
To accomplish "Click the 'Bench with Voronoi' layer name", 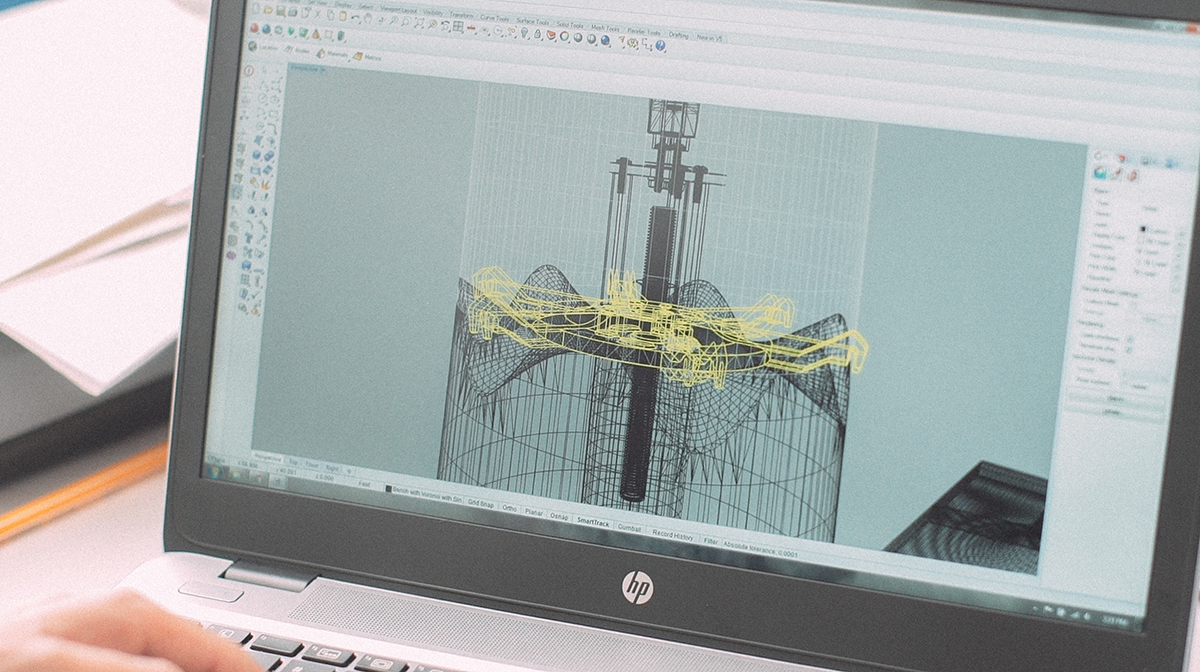I will coord(427,495).
